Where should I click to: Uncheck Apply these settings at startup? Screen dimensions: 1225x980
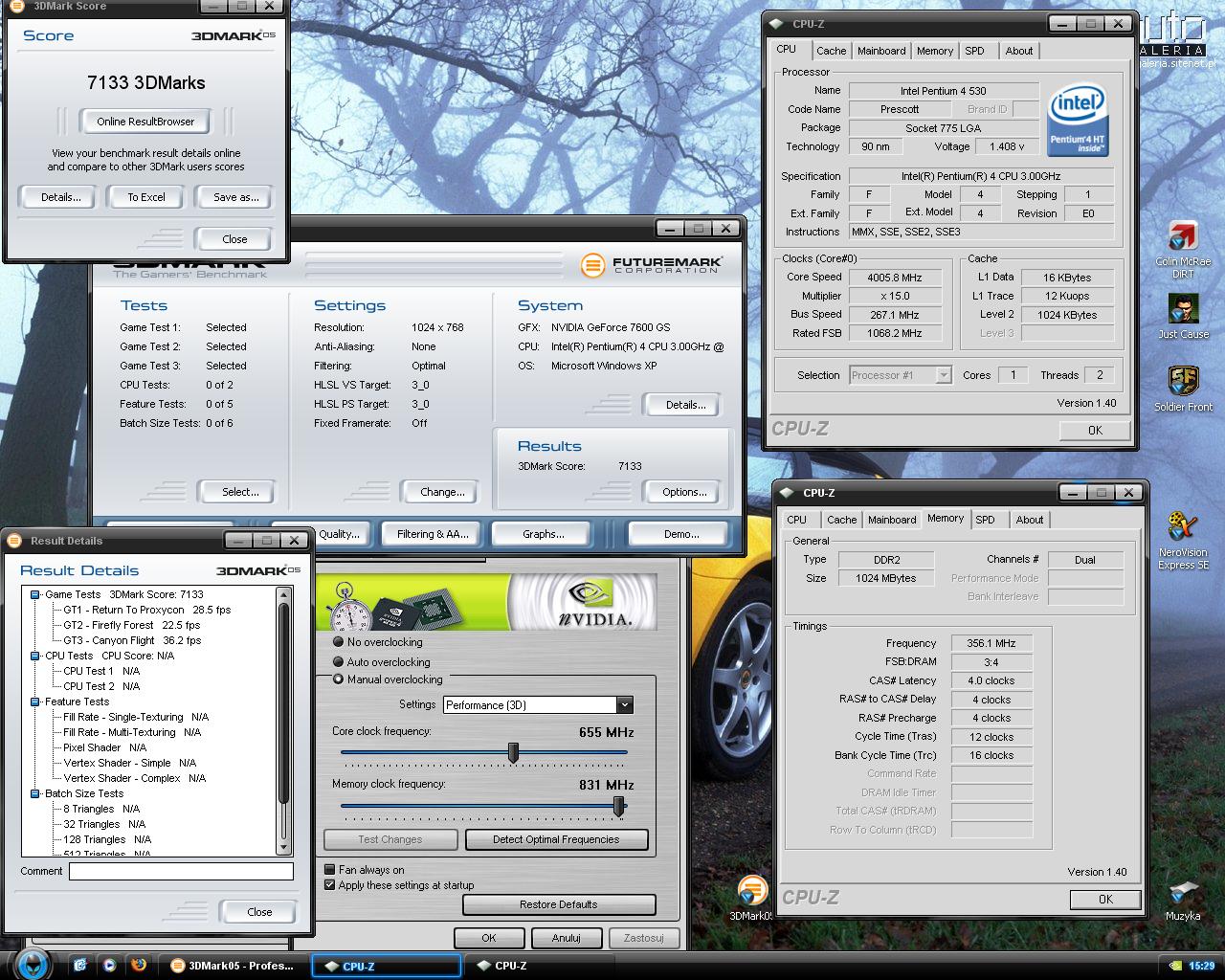pyautogui.click(x=329, y=885)
